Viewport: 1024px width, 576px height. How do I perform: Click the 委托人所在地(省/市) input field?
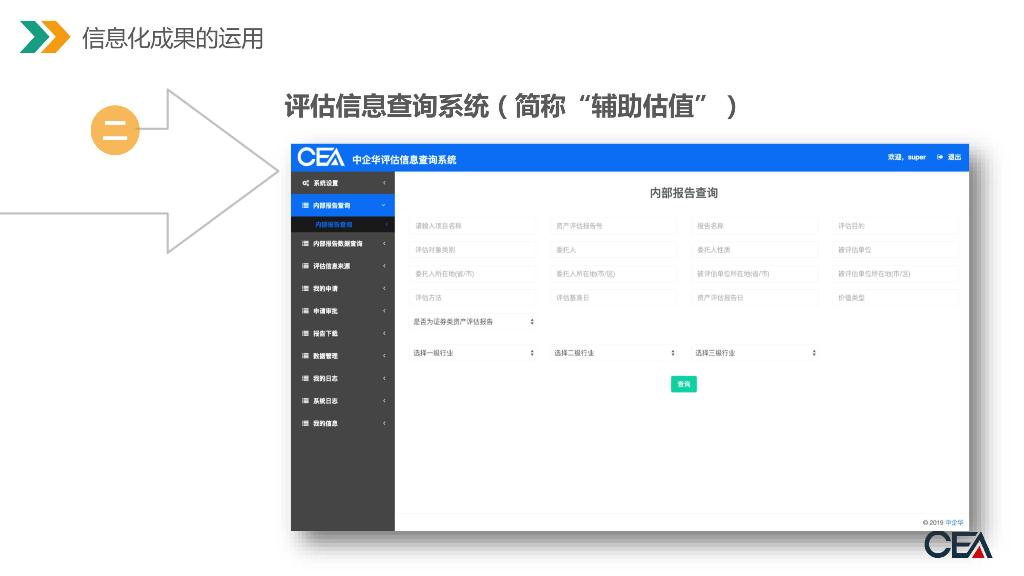click(473, 274)
